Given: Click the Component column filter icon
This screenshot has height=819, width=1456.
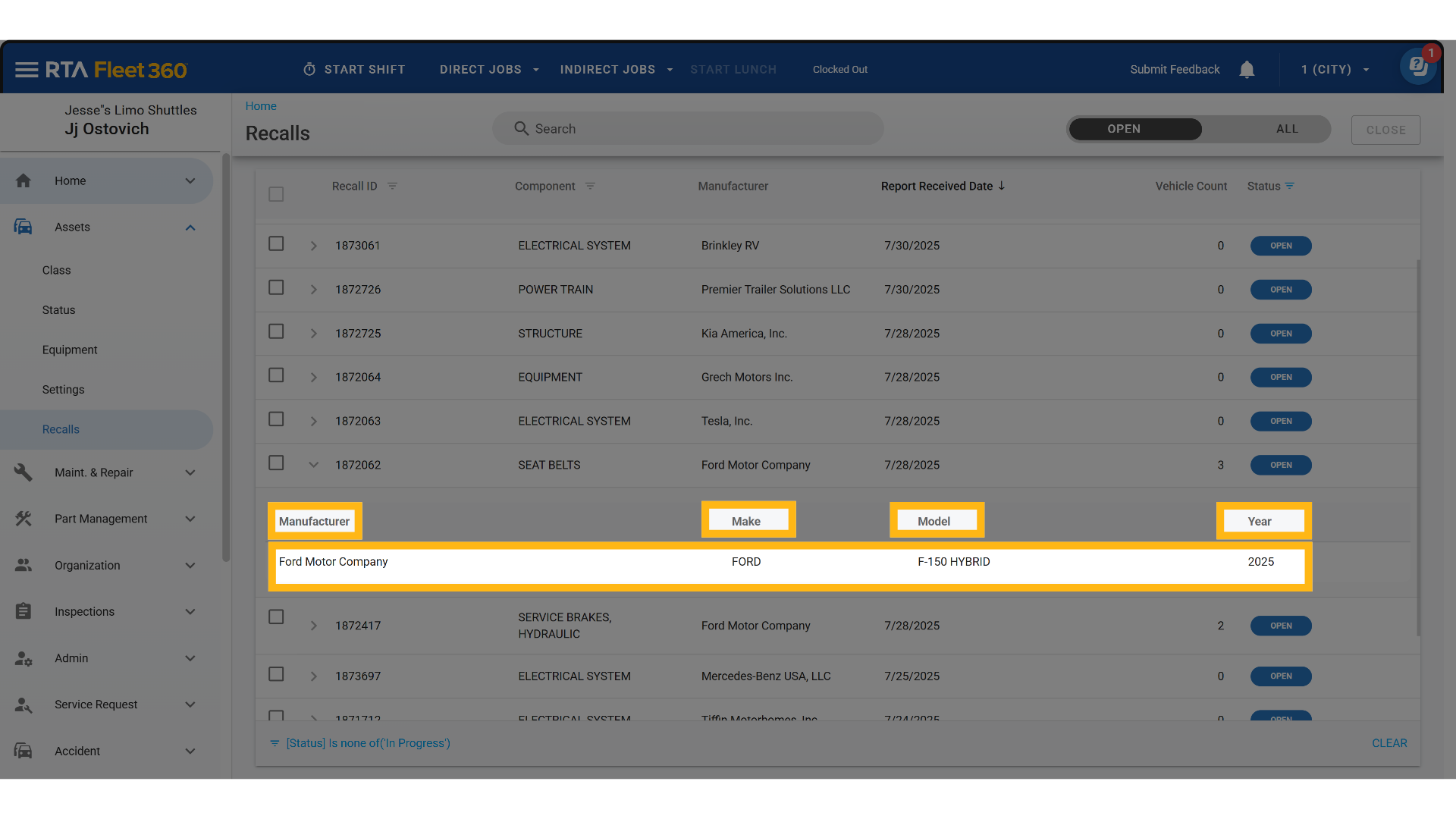Looking at the screenshot, I should [x=590, y=186].
